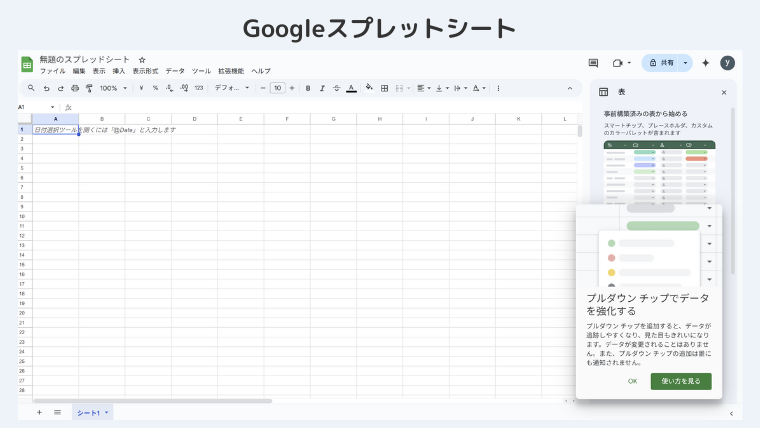Toggle strikethrough formatting
The height and width of the screenshot is (428, 760).
(336, 88)
